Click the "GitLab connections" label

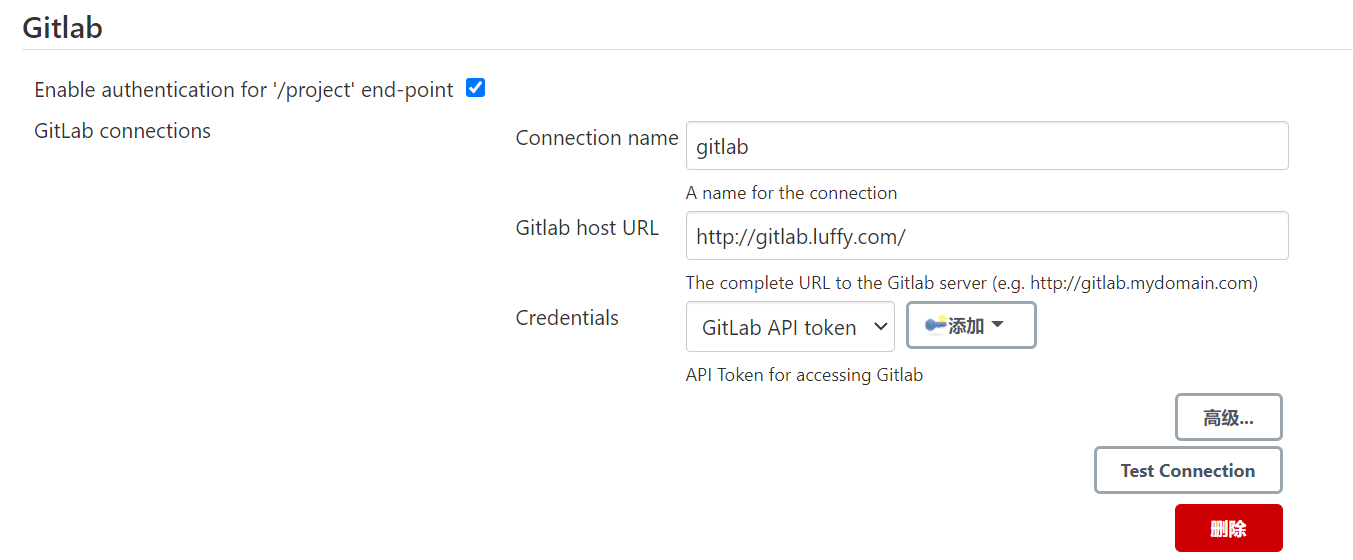(x=122, y=131)
